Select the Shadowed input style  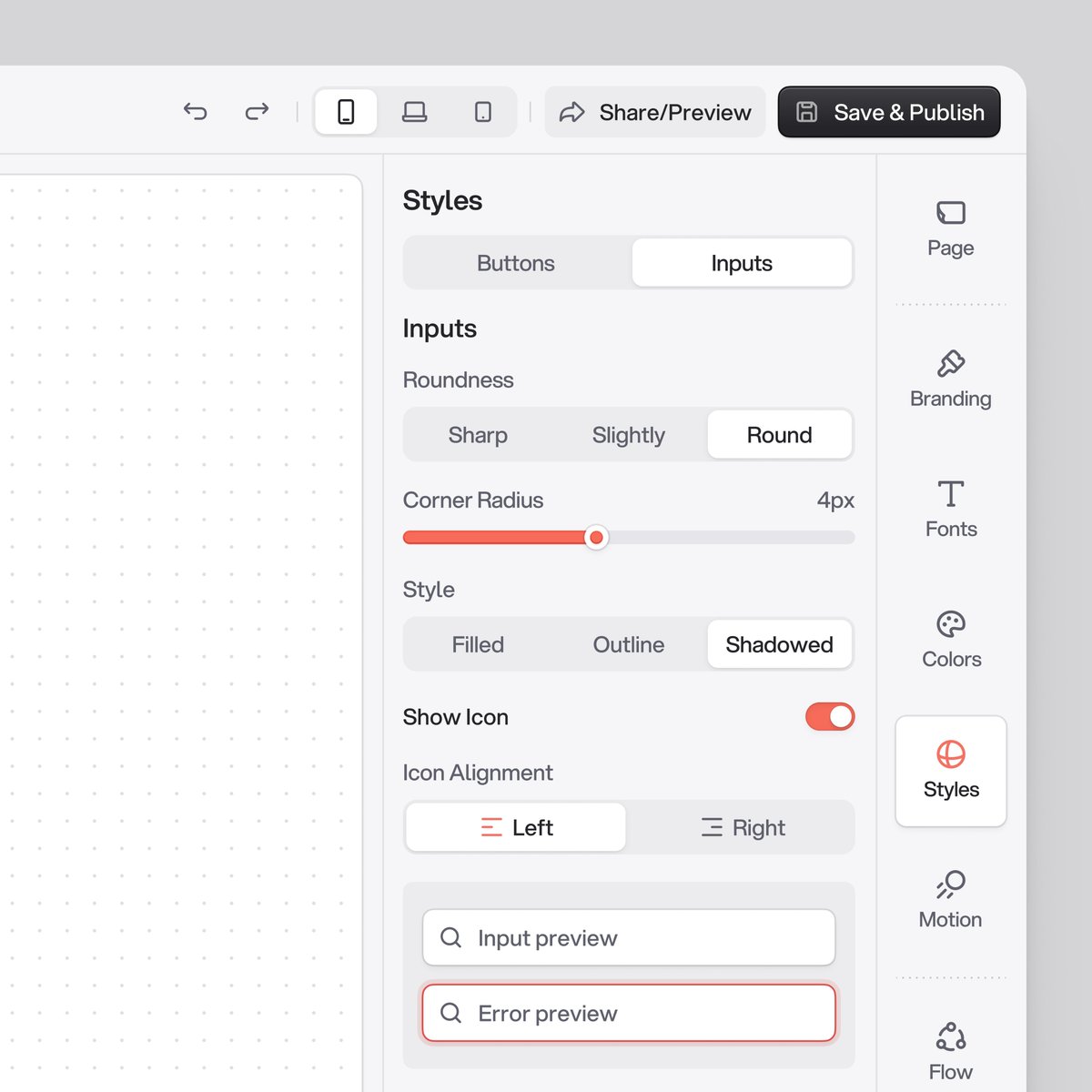pyautogui.click(x=780, y=644)
